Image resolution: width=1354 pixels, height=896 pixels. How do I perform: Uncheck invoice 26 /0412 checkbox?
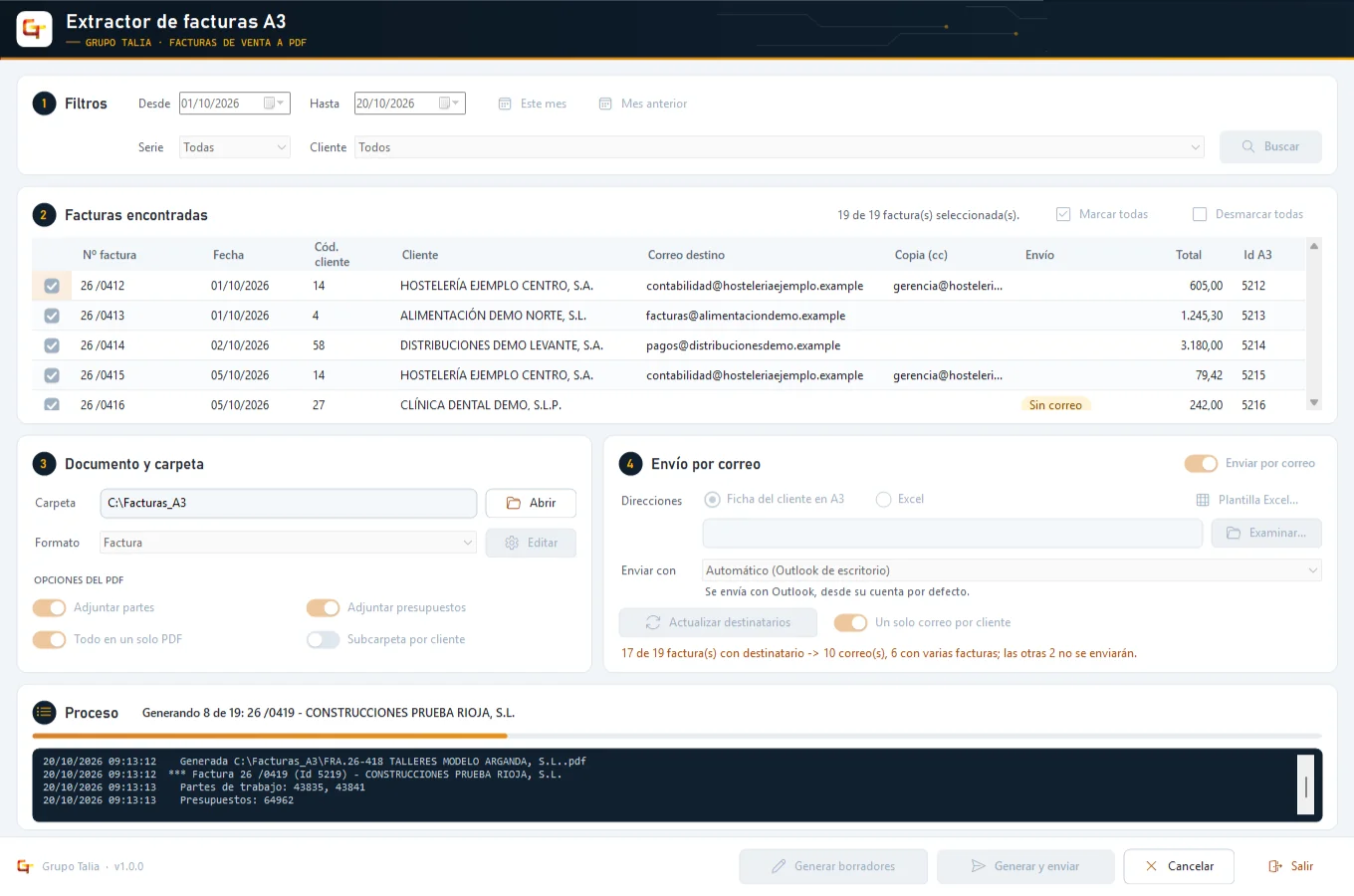52,286
